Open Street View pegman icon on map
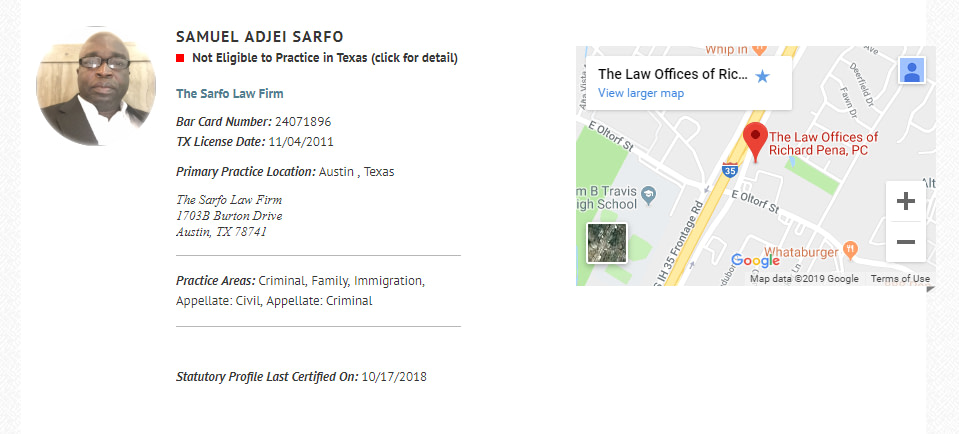Image resolution: width=959 pixels, height=434 pixels. coord(911,70)
